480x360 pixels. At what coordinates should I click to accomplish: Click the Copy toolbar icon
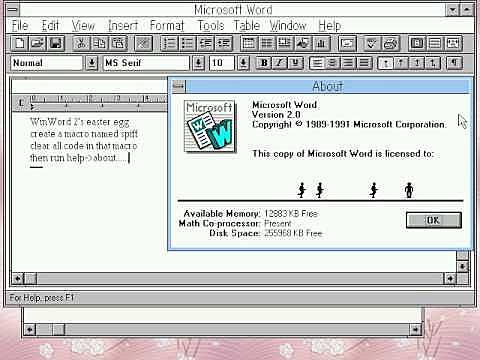coord(99,43)
